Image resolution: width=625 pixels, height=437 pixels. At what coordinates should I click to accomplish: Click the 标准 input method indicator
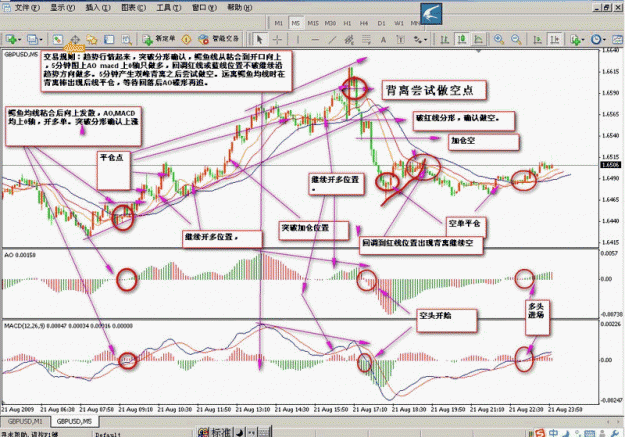(220, 432)
